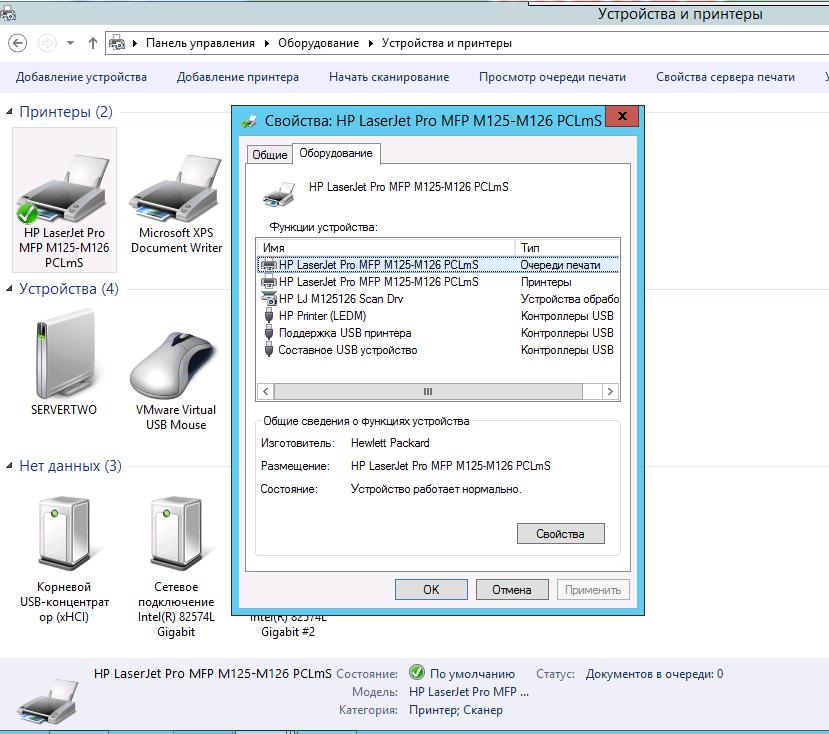Select the Intel 82574L Gigabit network adapter icon
This screenshot has height=734, width=829.
(x=176, y=535)
